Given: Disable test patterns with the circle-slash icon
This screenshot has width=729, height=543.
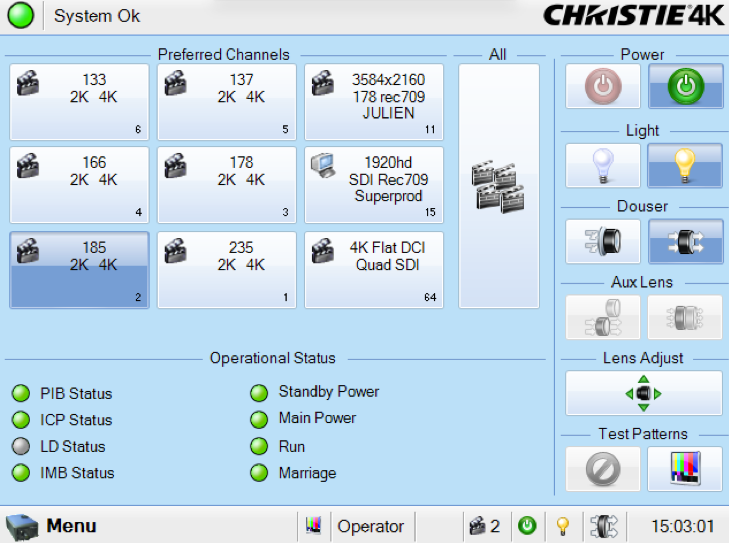Looking at the screenshot, I should [x=602, y=468].
